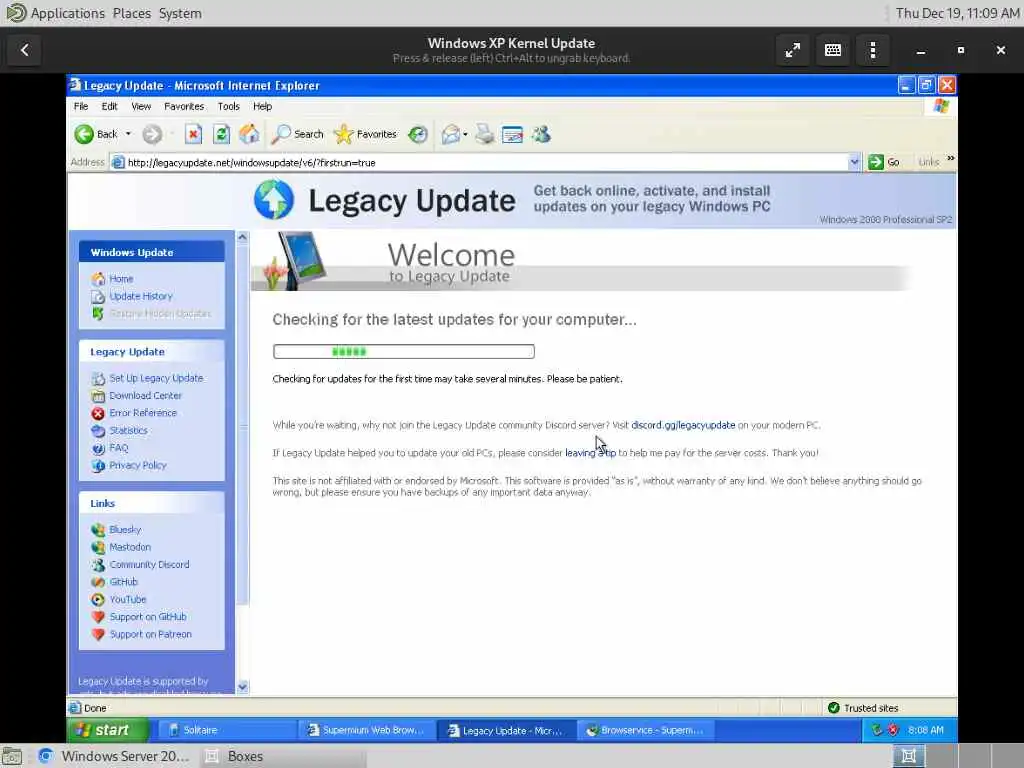The image size is (1024, 768).
Task: Open the Error Reference link
Action: point(143,413)
